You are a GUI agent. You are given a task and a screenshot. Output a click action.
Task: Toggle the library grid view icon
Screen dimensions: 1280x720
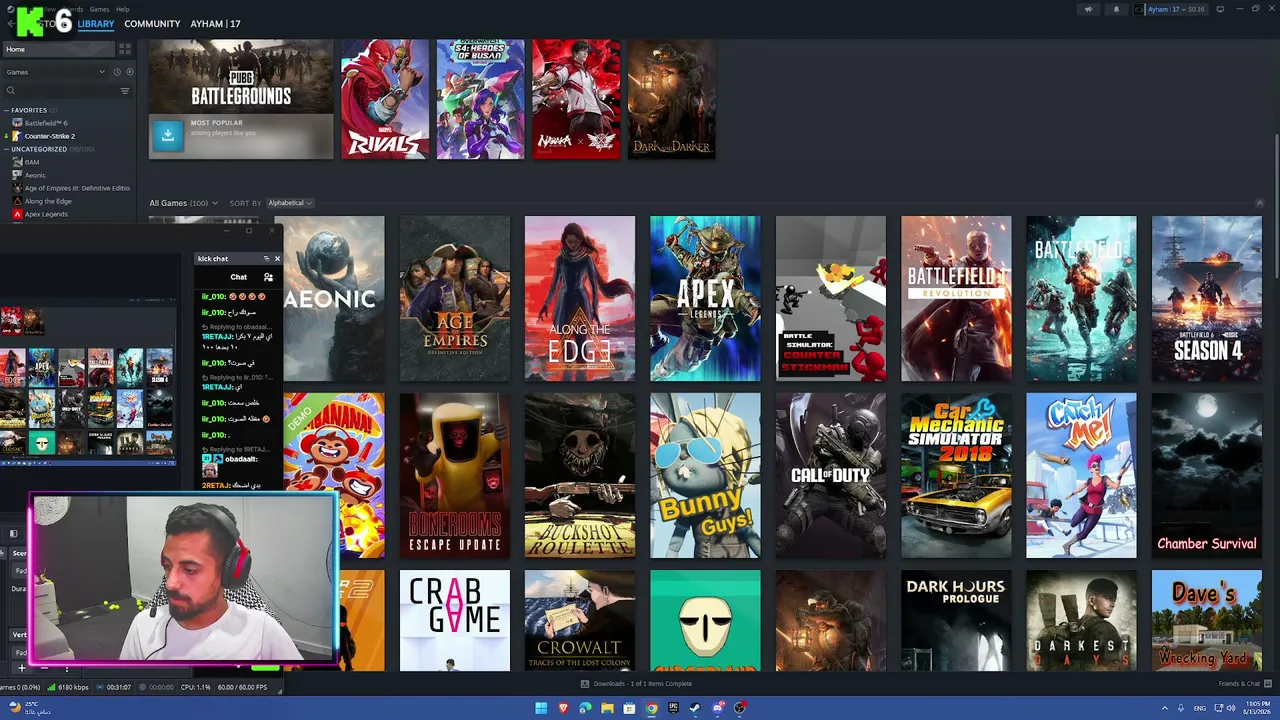(x=125, y=49)
